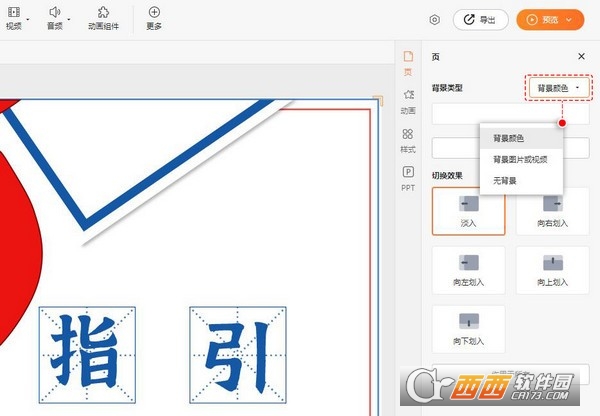Open the 样式 sidebar panel
The image size is (600, 416).
pyautogui.click(x=407, y=139)
